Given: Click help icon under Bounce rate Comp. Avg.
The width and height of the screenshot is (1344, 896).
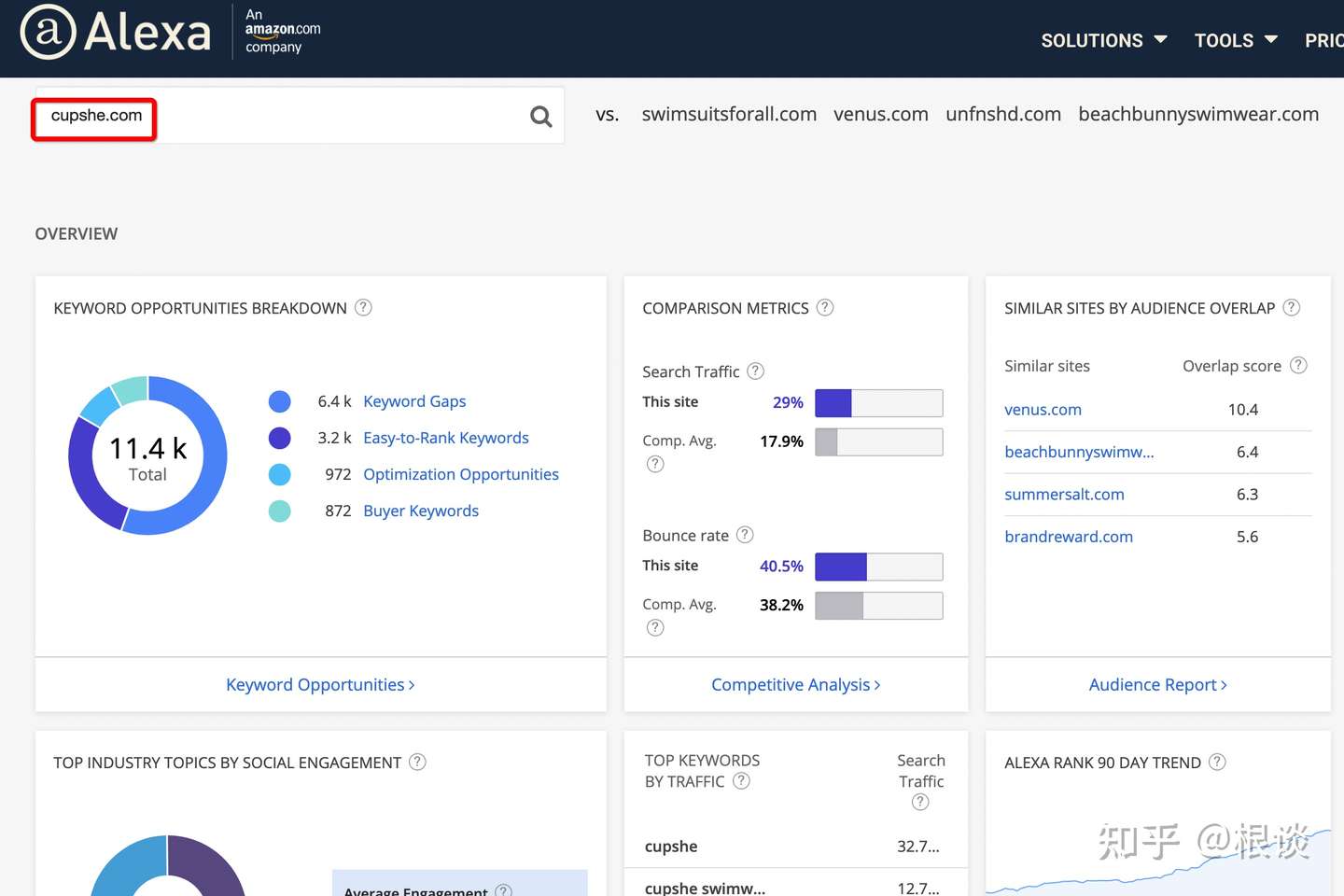Looking at the screenshot, I should click(x=655, y=627).
